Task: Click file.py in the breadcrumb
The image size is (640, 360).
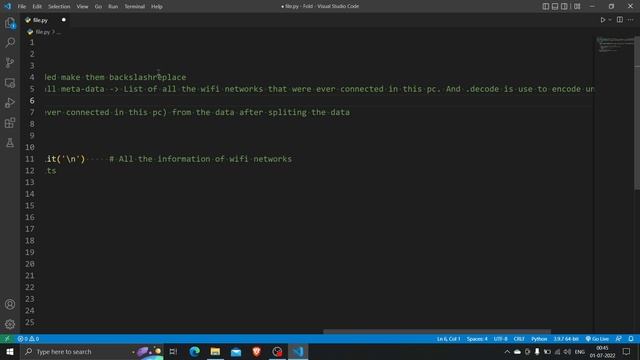Action: [x=42, y=32]
